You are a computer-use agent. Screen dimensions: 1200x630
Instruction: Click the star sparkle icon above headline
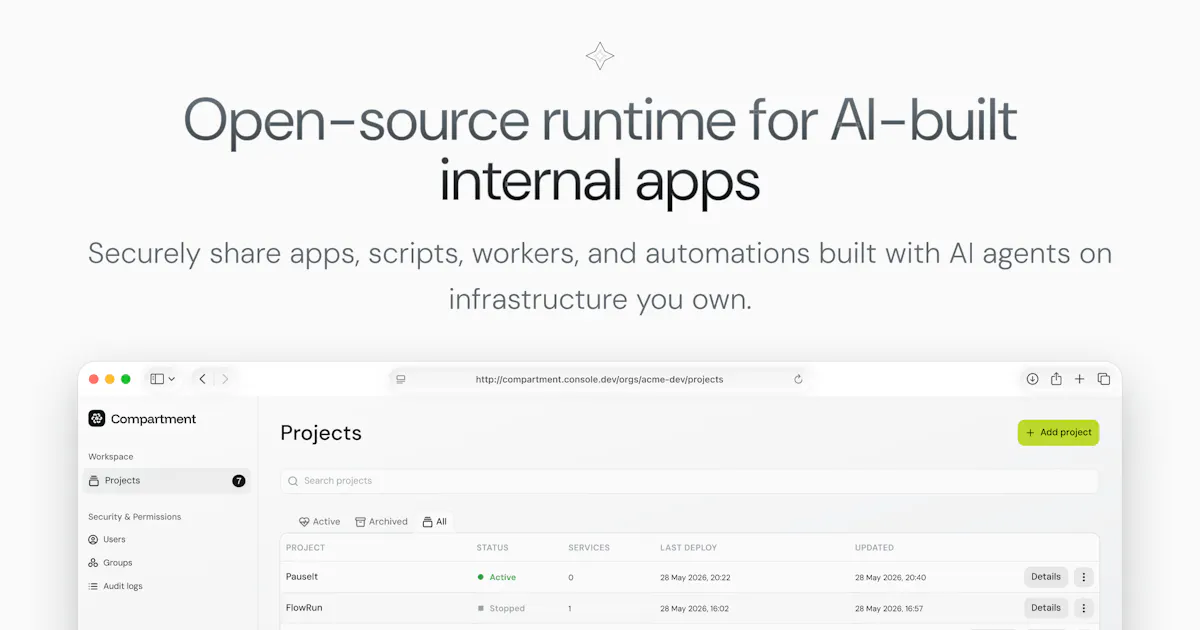point(600,56)
